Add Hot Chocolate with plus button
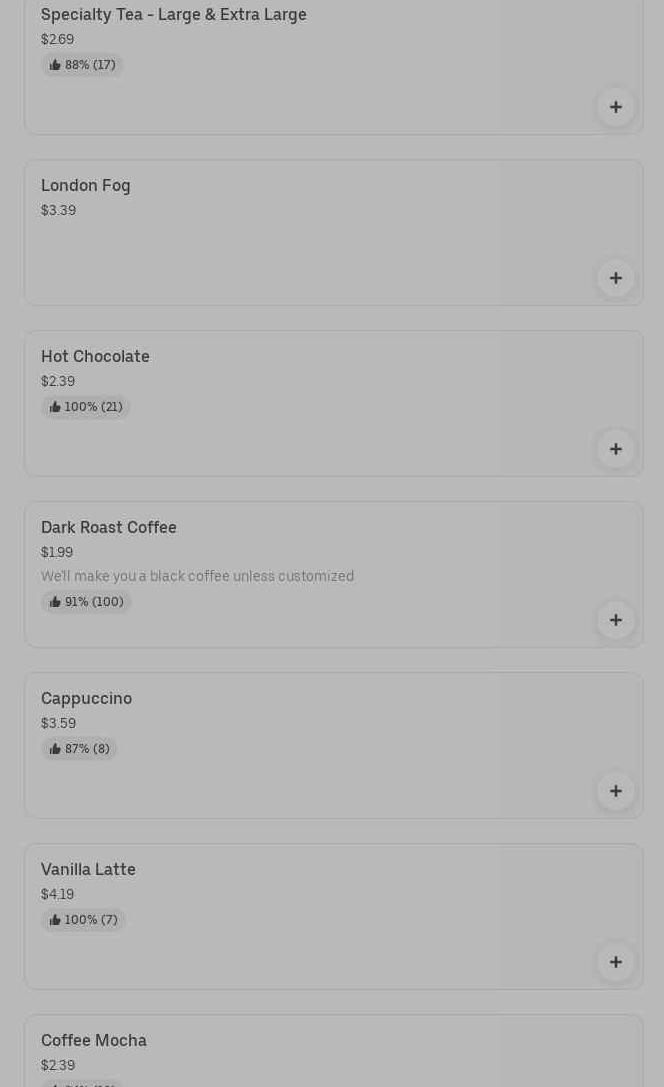The image size is (664, 1087). tap(615, 449)
